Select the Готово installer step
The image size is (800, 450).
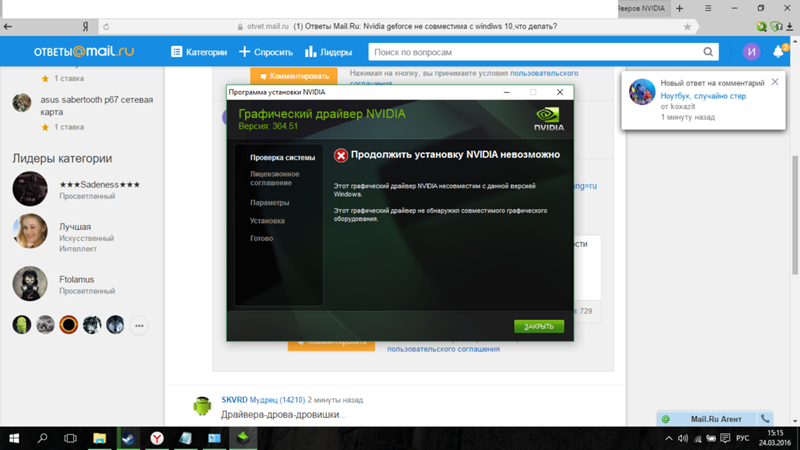(261, 238)
